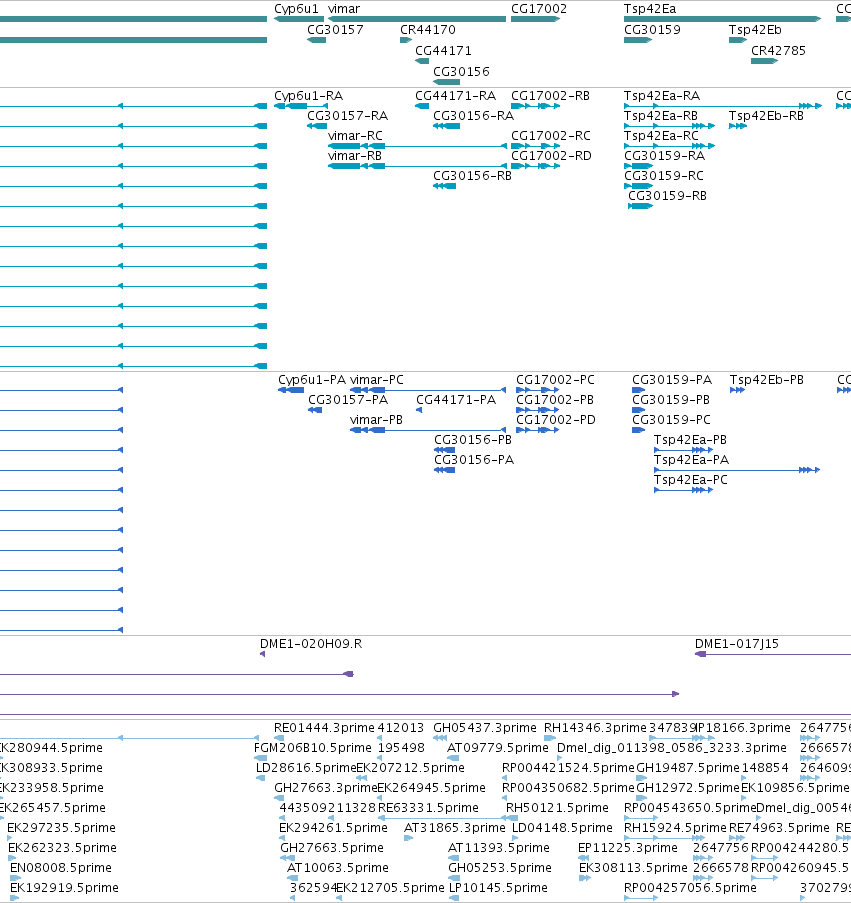The width and height of the screenshot is (851, 903).
Task: Open the CG30157-RA transcript label
Action: [x=348, y=116]
